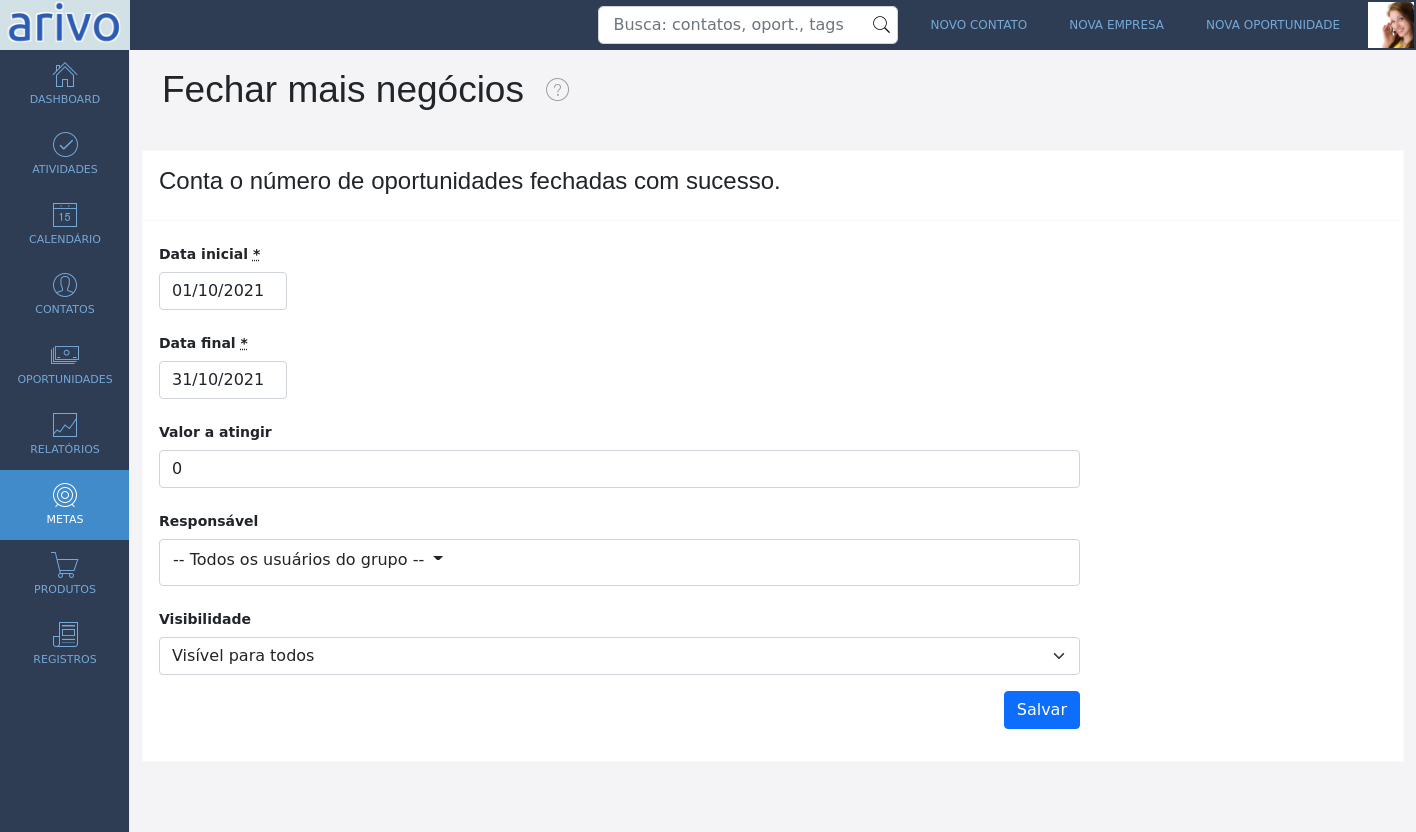Open the Visibilidade select box

(x=619, y=656)
